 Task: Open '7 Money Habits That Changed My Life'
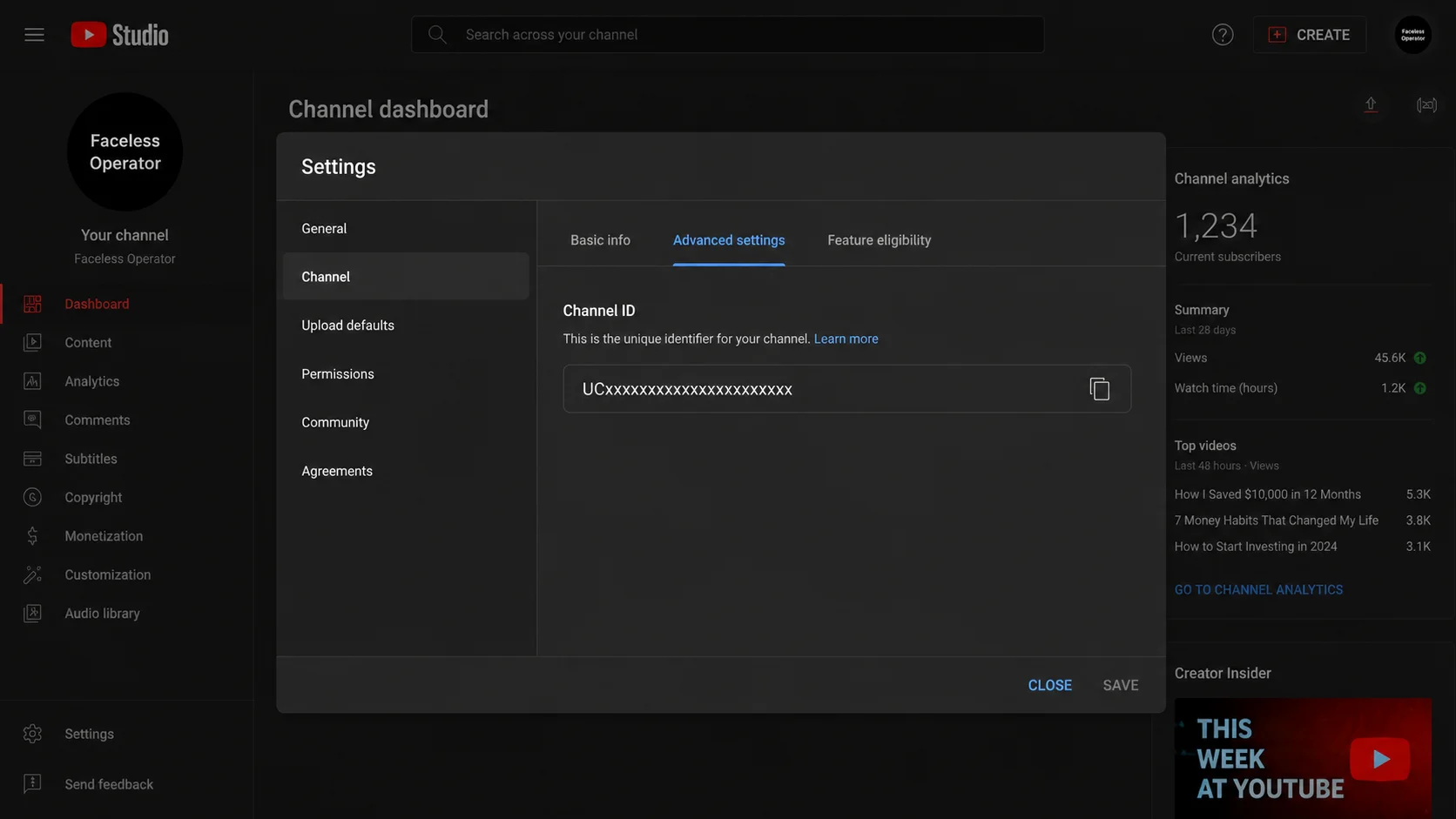point(1276,520)
